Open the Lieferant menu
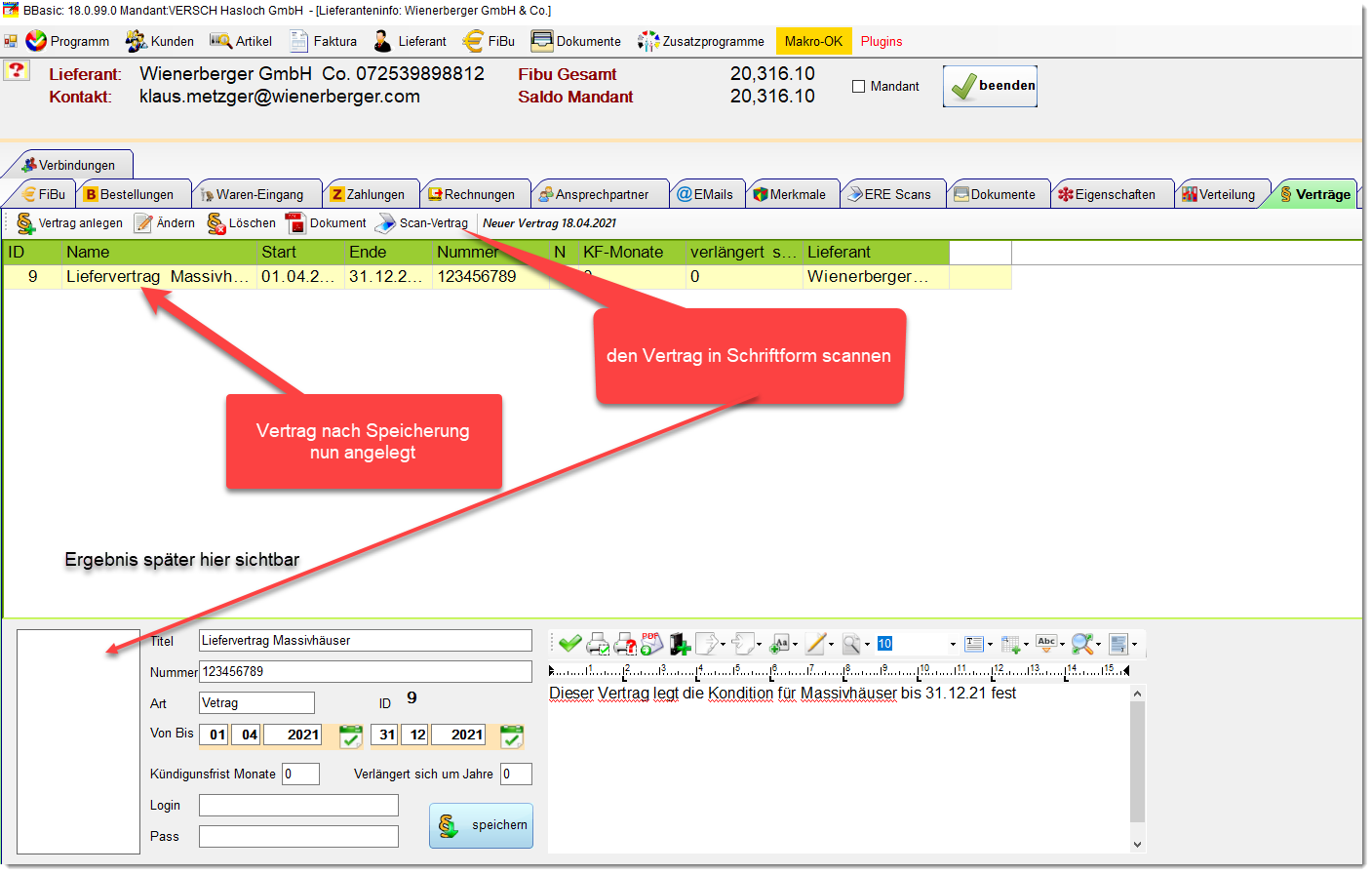 (x=410, y=41)
